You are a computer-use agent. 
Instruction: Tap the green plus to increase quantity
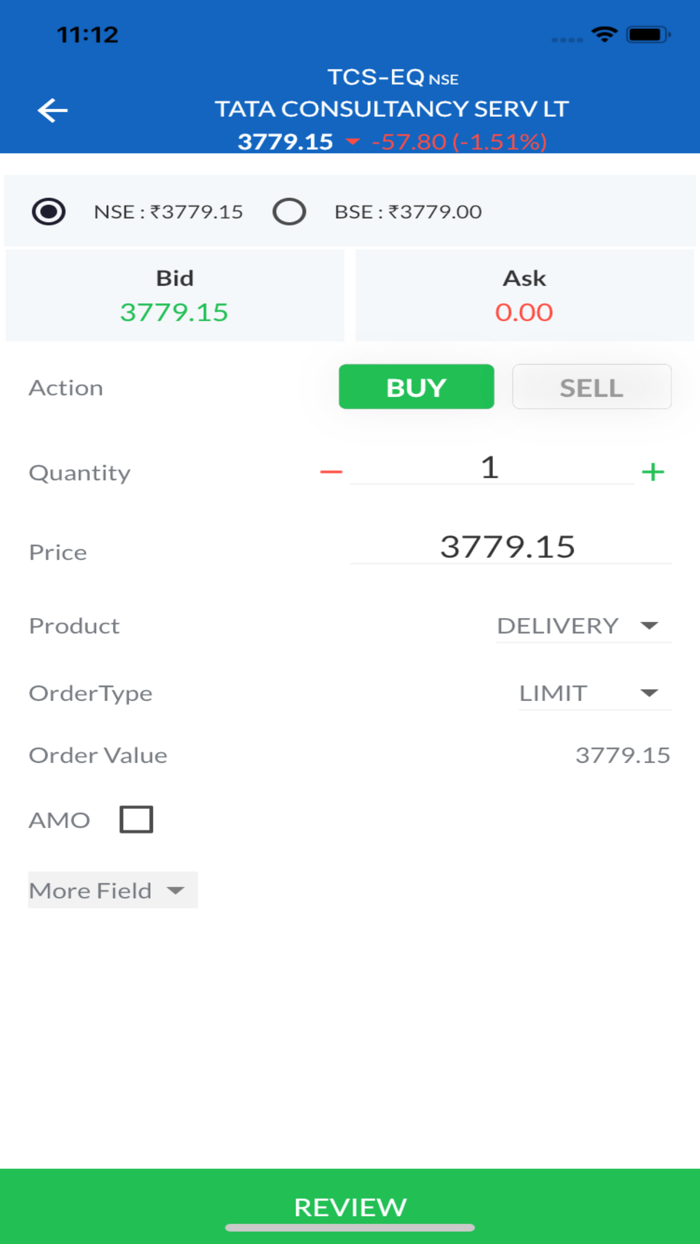[653, 471]
